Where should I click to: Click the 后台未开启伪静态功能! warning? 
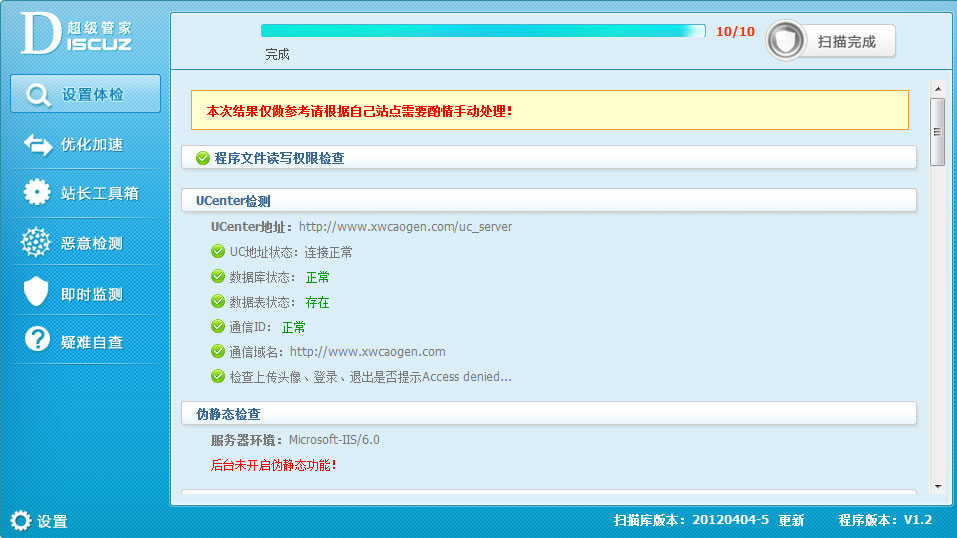point(273,465)
